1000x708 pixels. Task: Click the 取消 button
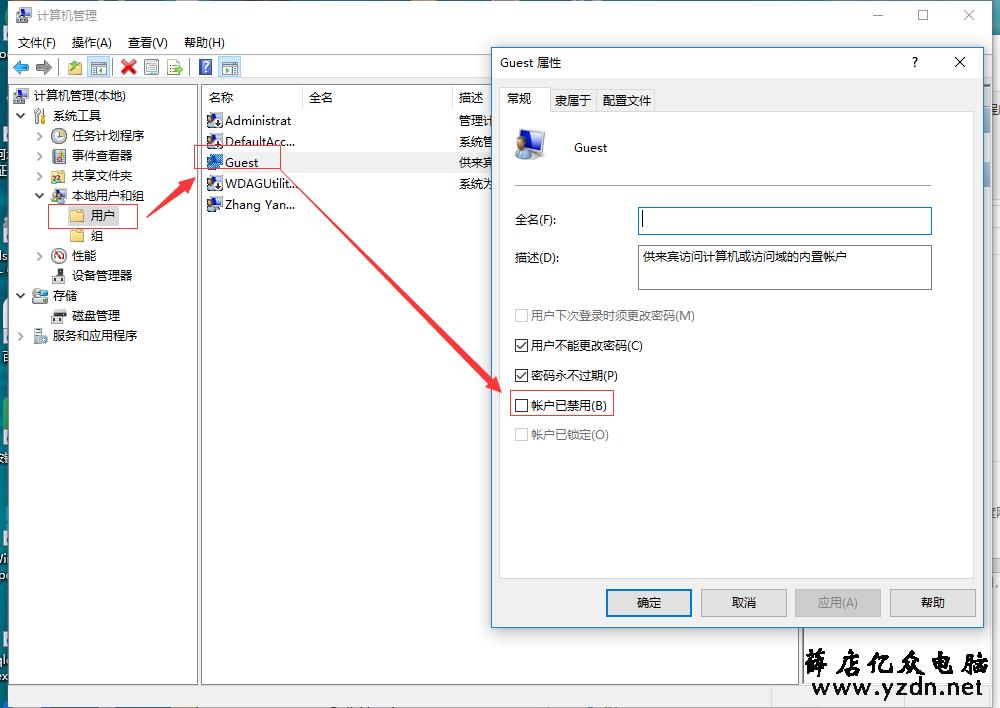744,603
